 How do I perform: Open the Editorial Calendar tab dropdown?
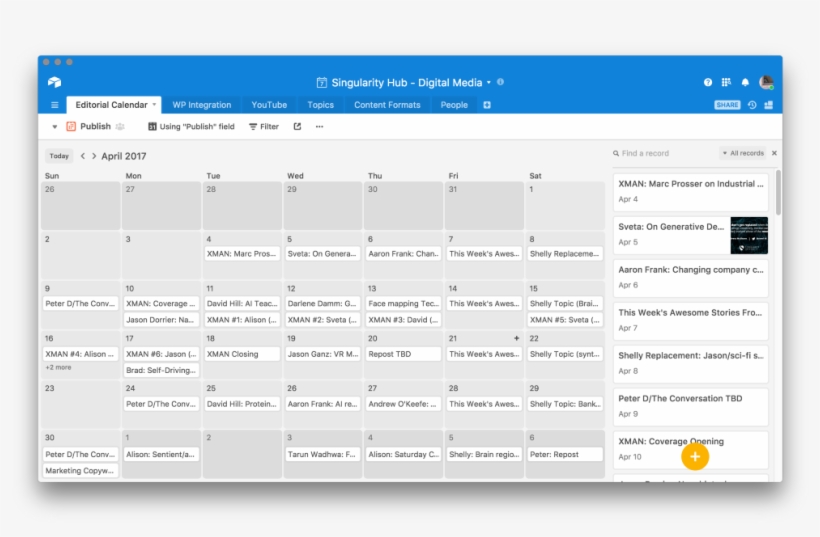tap(154, 105)
